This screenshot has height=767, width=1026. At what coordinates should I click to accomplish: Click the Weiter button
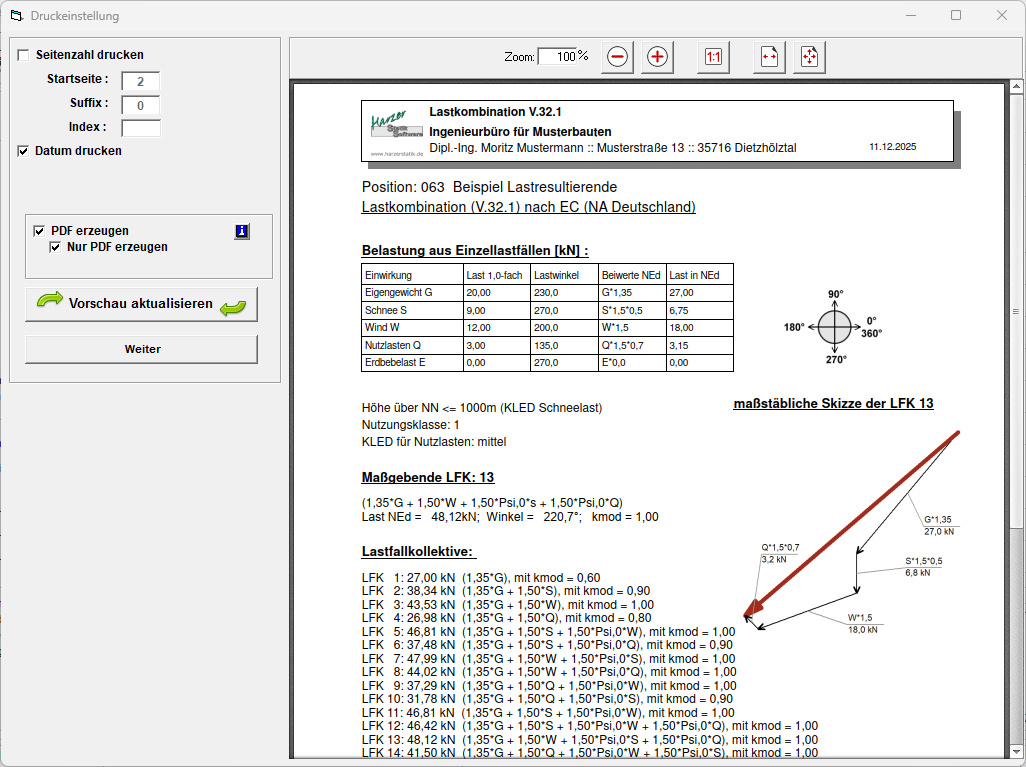tap(141, 349)
